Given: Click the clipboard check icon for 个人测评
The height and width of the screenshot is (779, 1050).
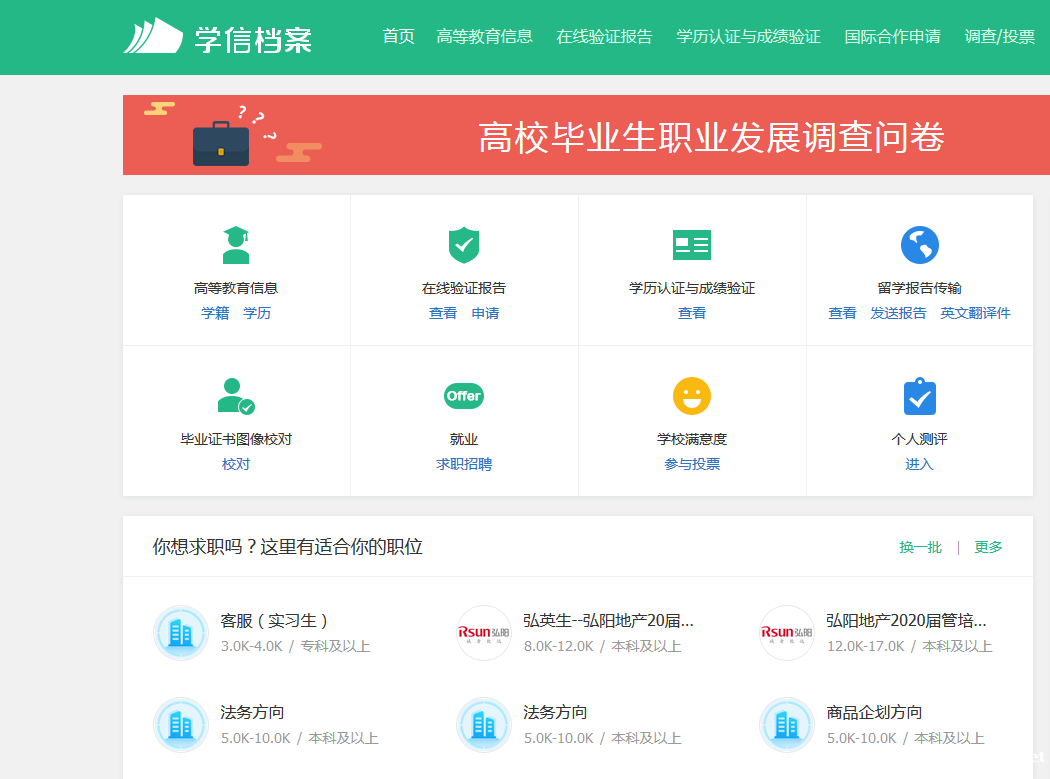Looking at the screenshot, I should pyautogui.click(x=919, y=397).
